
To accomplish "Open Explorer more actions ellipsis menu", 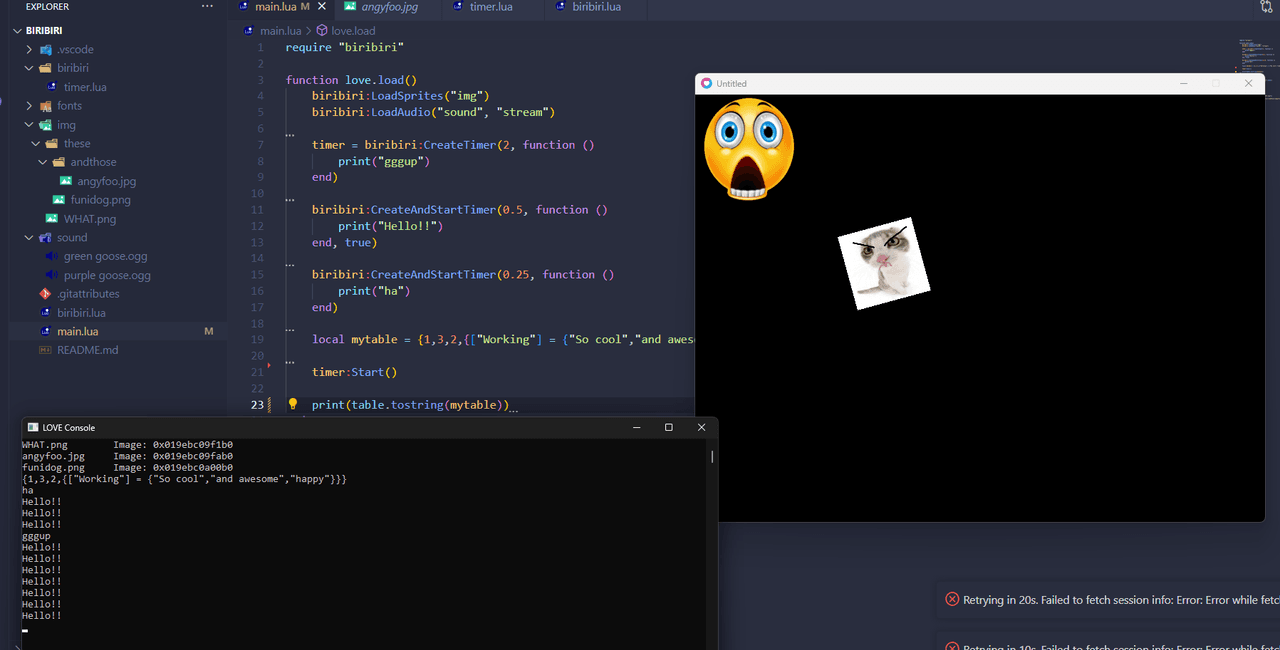I will [207, 7].
